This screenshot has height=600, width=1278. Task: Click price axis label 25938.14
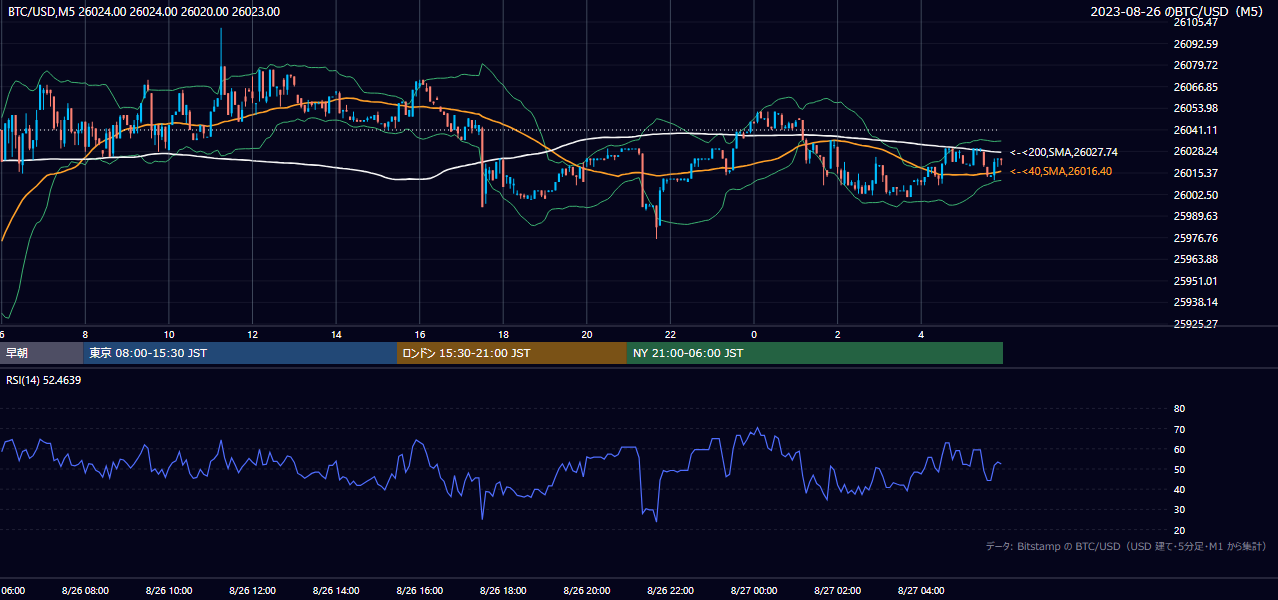pyautogui.click(x=1195, y=302)
